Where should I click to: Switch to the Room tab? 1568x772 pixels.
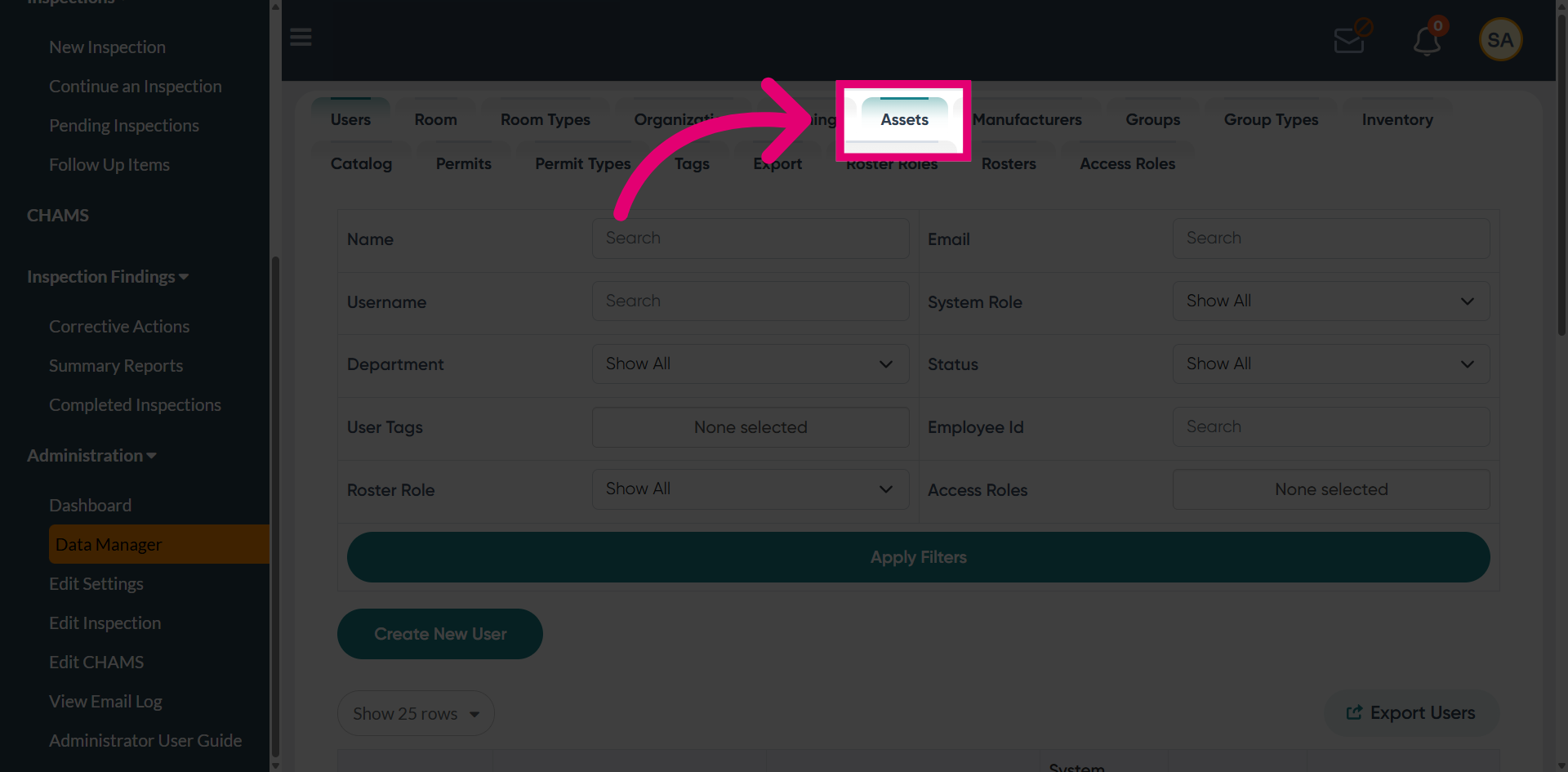tap(435, 119)
